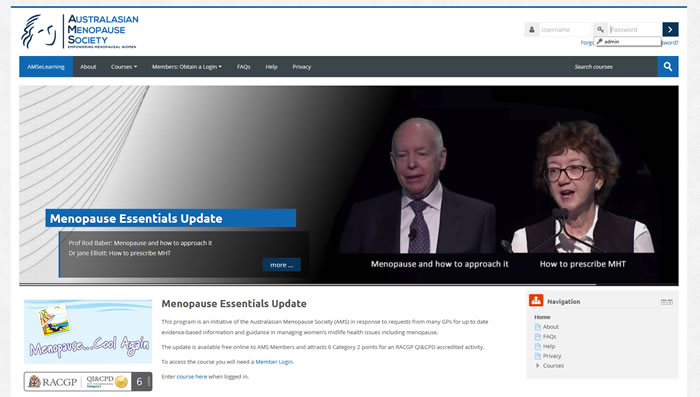Click the user icon beside Username
700x397 pixels.
[x=531, y=29]
